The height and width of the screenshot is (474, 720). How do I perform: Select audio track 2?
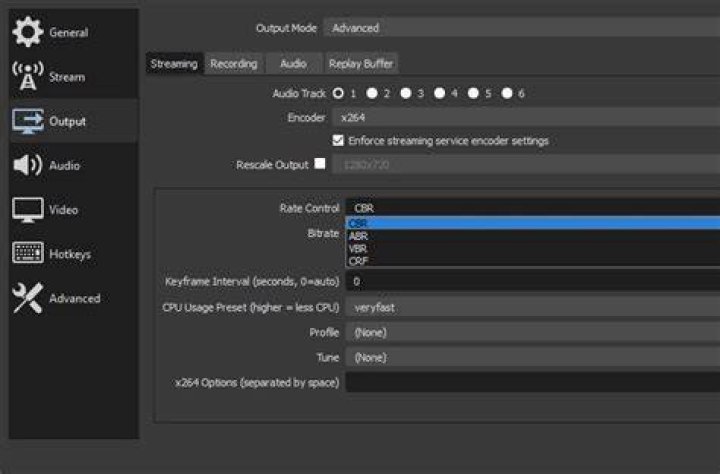click(372, 94)
